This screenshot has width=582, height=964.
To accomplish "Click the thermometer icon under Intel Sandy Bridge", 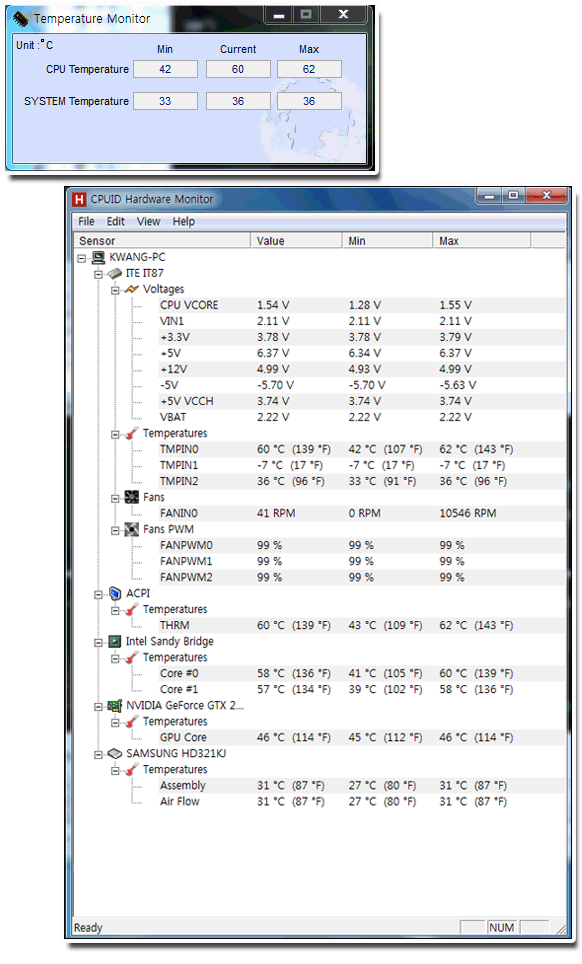I will coord(132,657).
